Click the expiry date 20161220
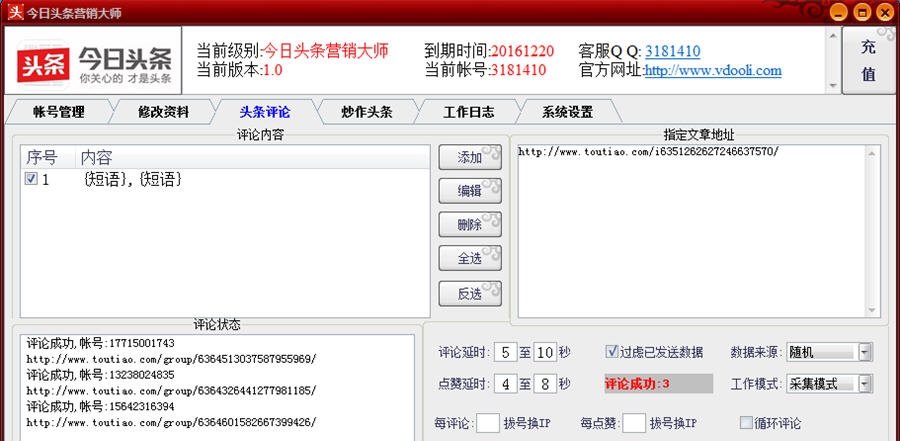This screenshot has height=441, width=900. 522,52
